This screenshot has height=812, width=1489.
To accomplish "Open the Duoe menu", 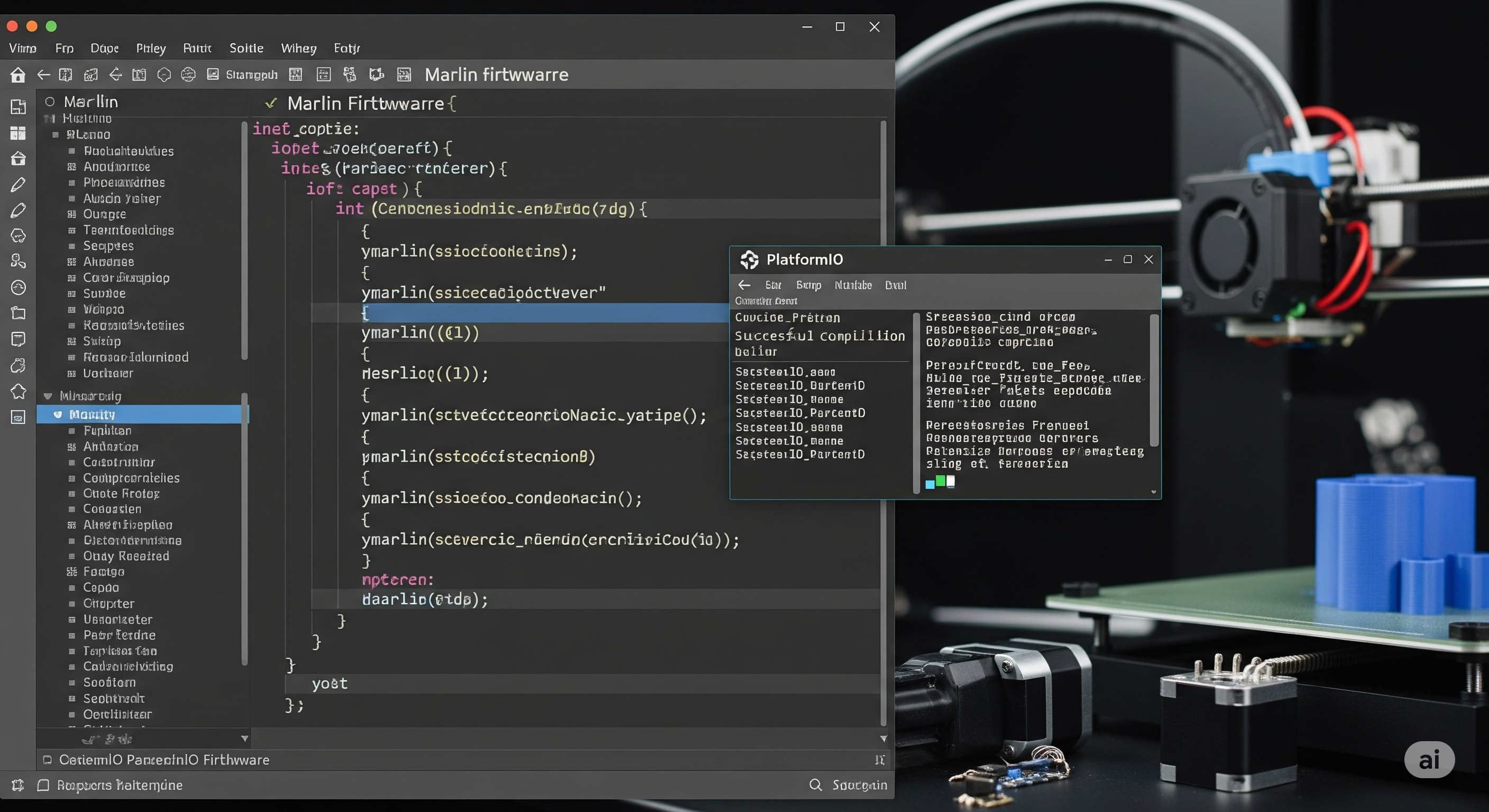I will click(x=105, y=48).
